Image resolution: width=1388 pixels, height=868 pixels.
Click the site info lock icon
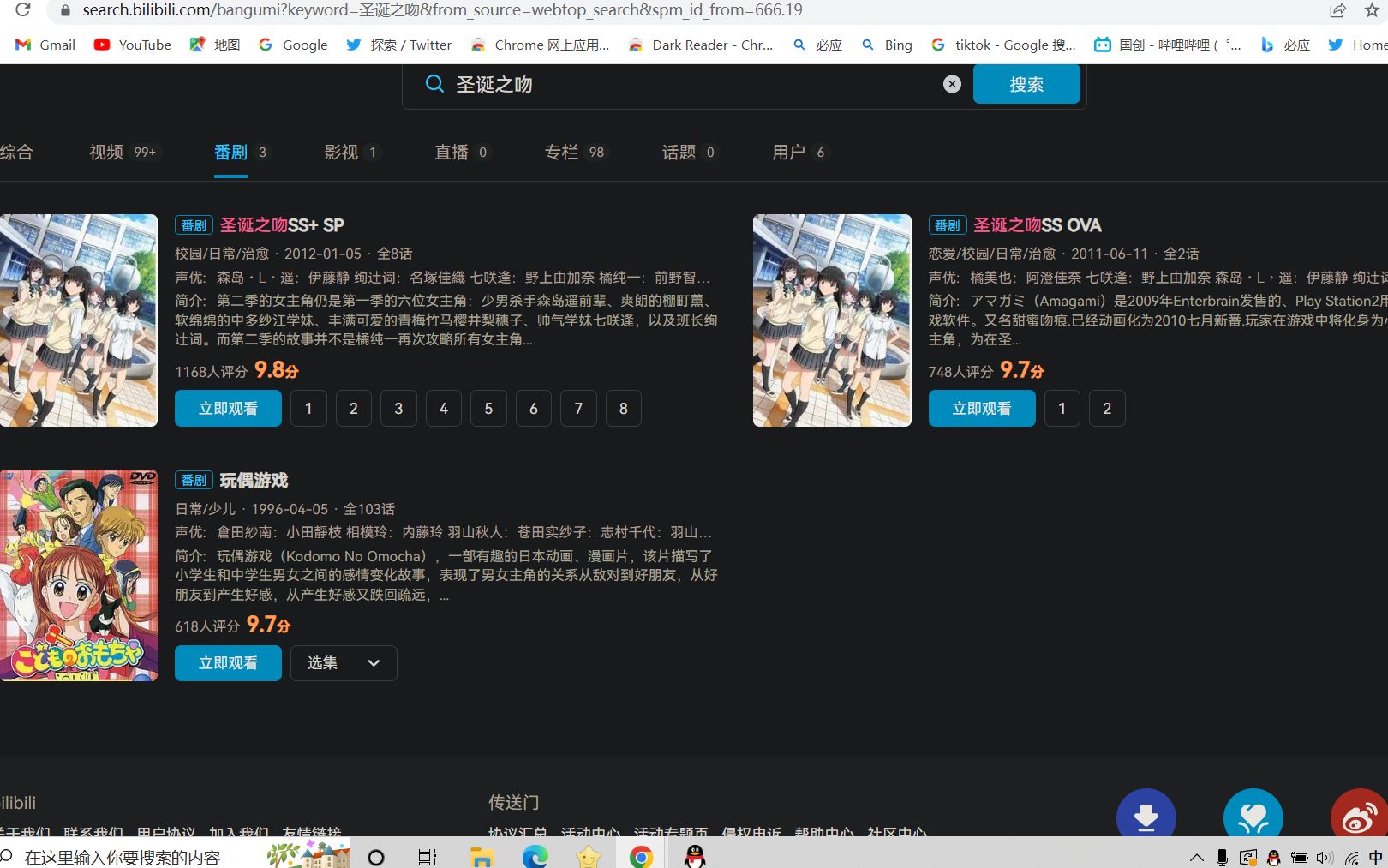click(64, 10)
